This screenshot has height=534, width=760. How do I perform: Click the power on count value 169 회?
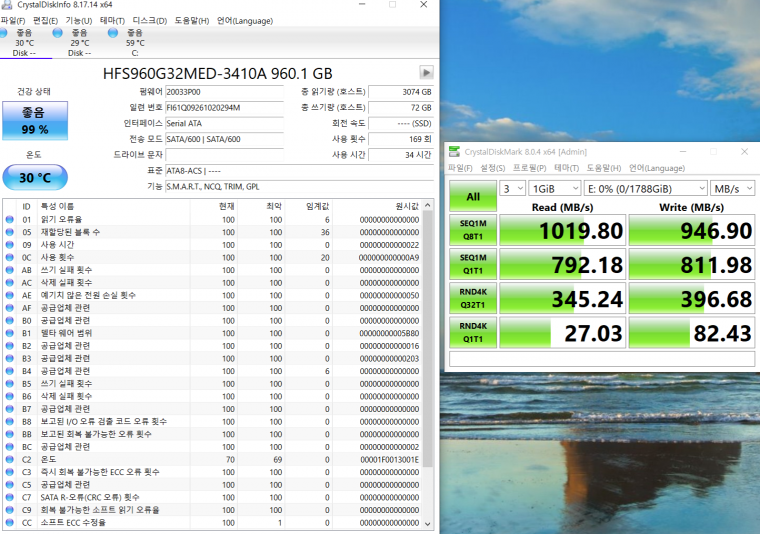coord(401,139)
